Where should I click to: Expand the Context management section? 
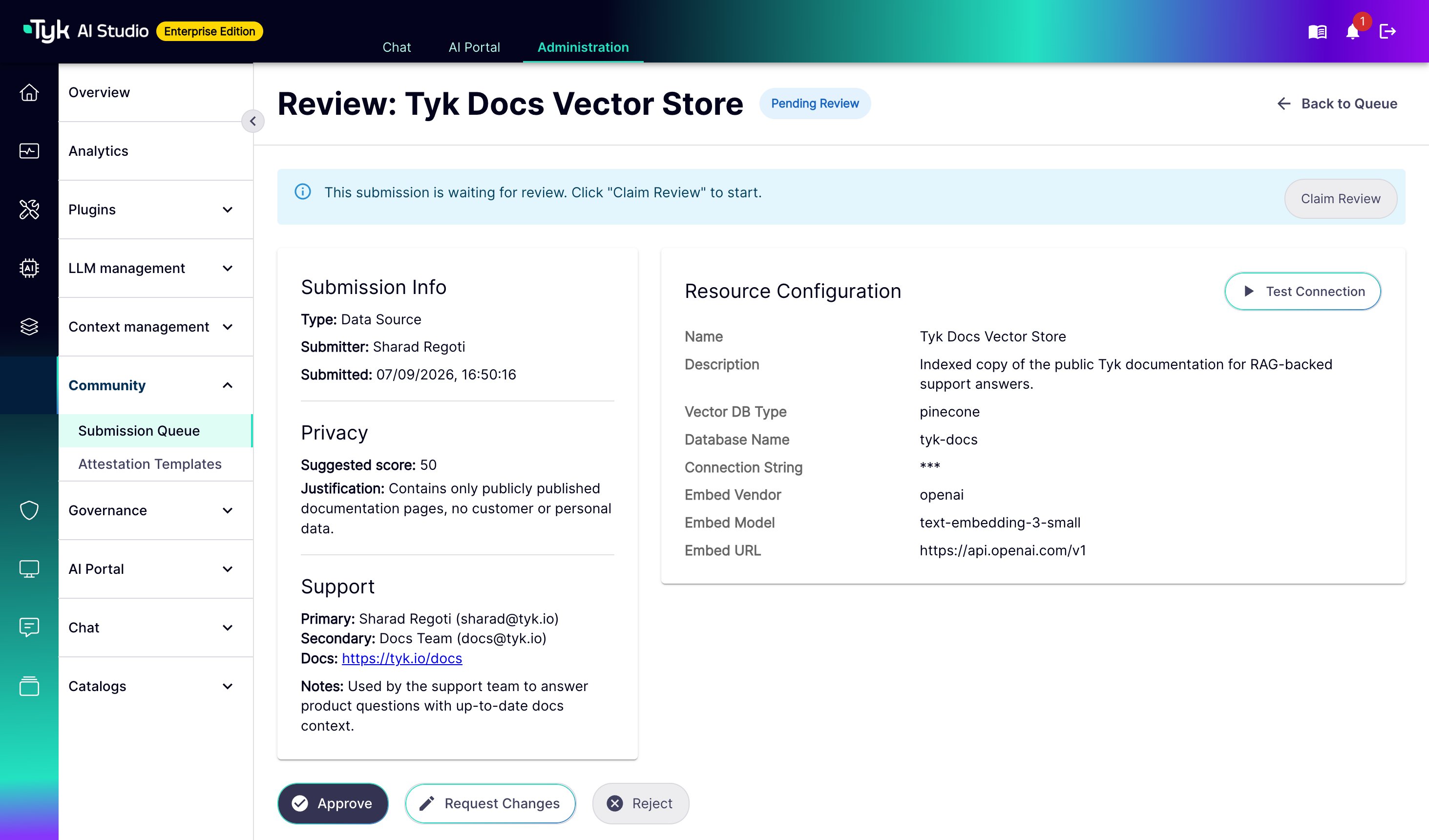coord(156,327)
